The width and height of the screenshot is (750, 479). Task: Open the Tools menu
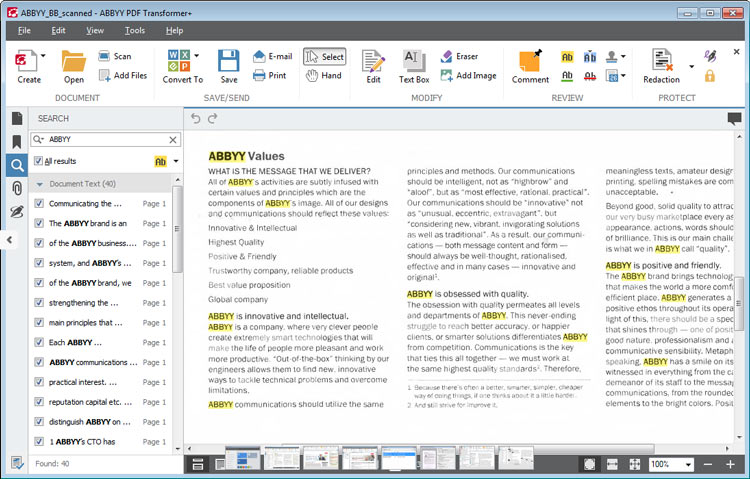[x=135, y=31]
